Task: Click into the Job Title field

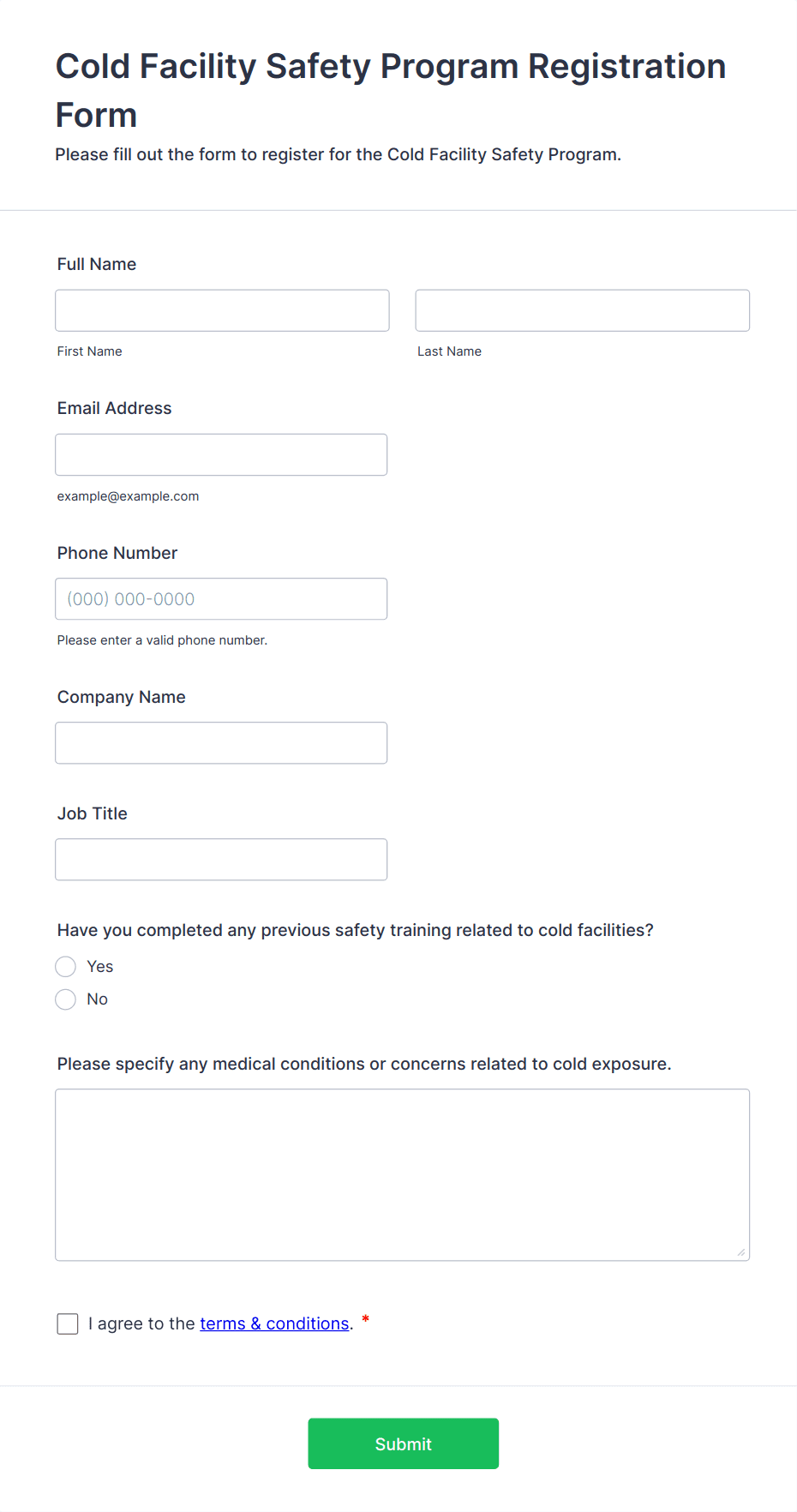Action: [221, 860]
